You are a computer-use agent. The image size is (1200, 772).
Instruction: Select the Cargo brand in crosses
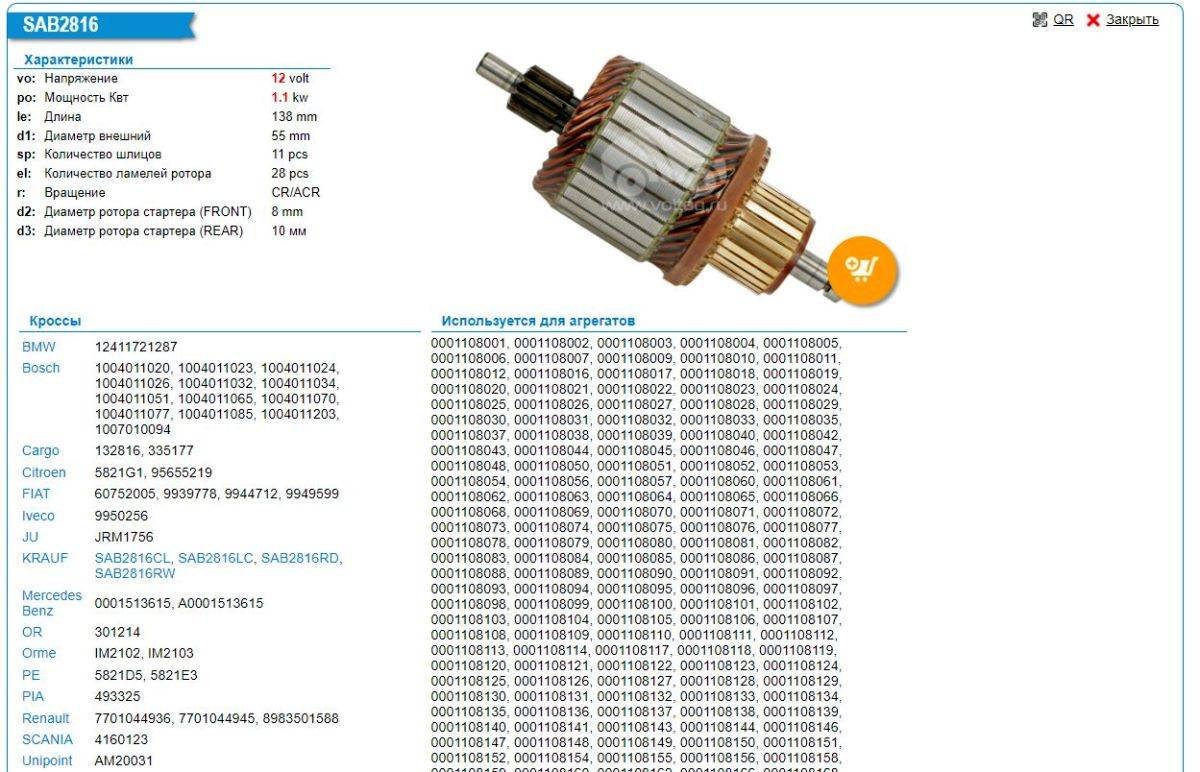pos(40,451)
